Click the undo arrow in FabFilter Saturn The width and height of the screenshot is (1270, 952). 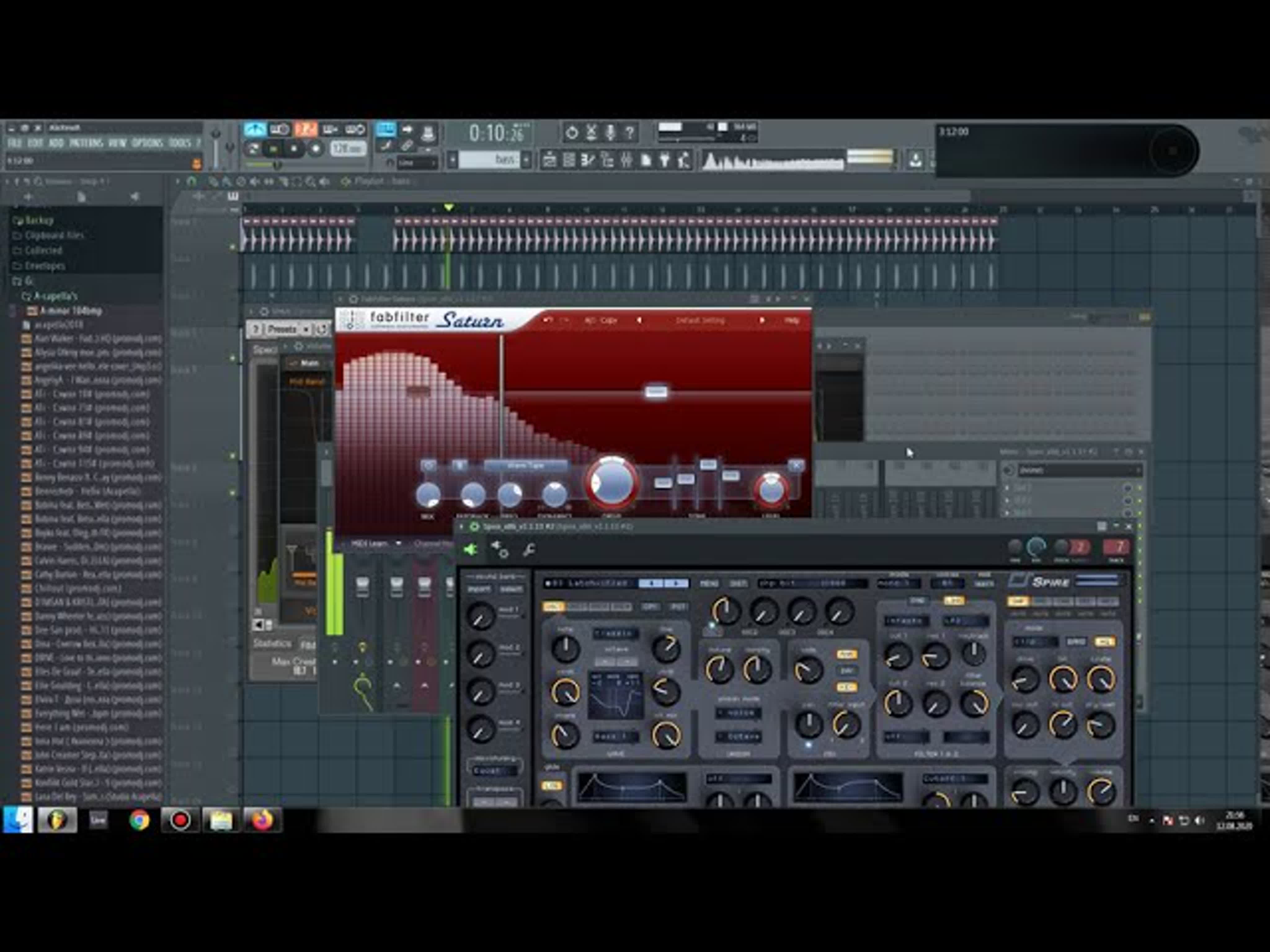[x=547, y=320]
